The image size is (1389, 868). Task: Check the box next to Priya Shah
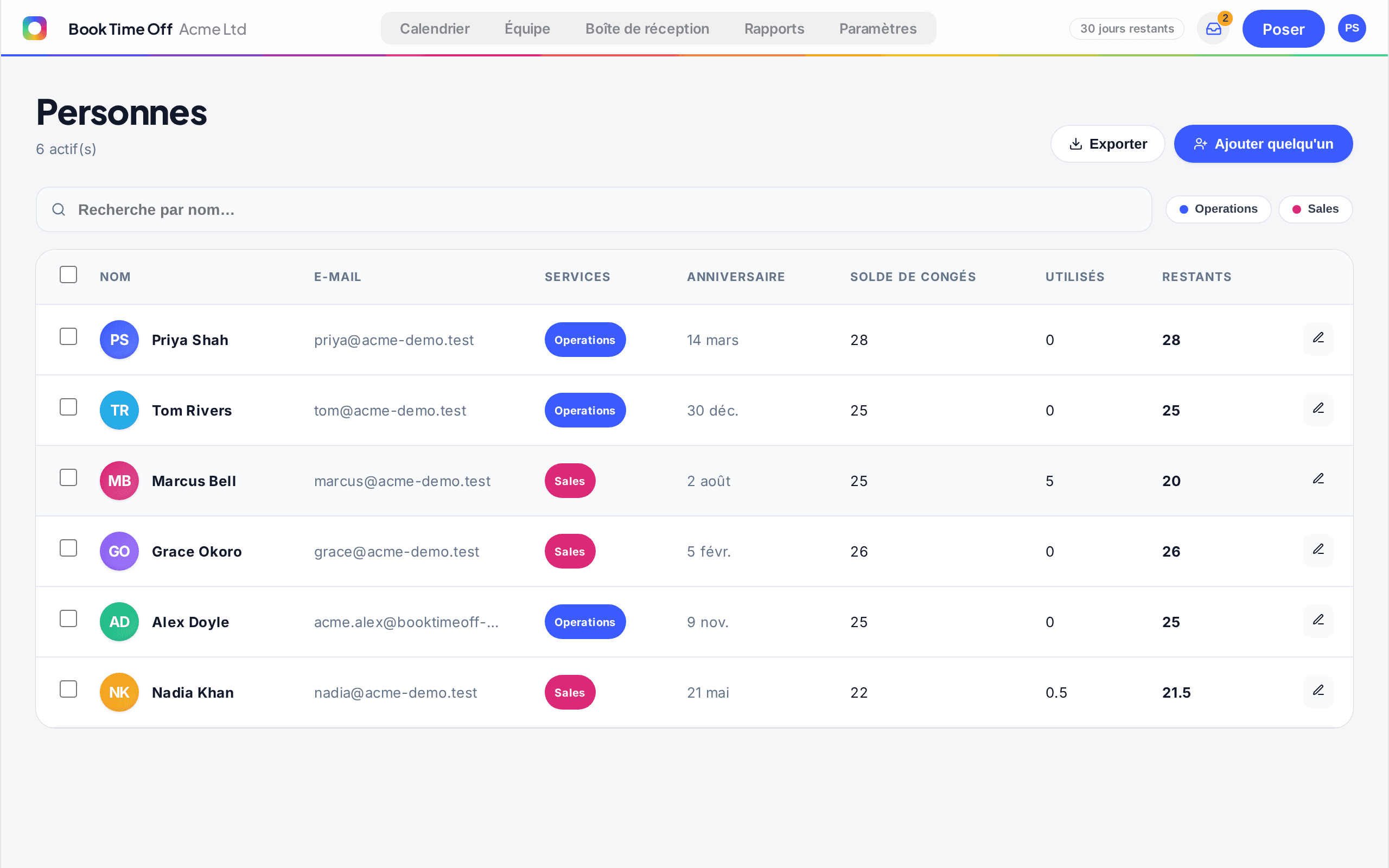coord(68,336)
